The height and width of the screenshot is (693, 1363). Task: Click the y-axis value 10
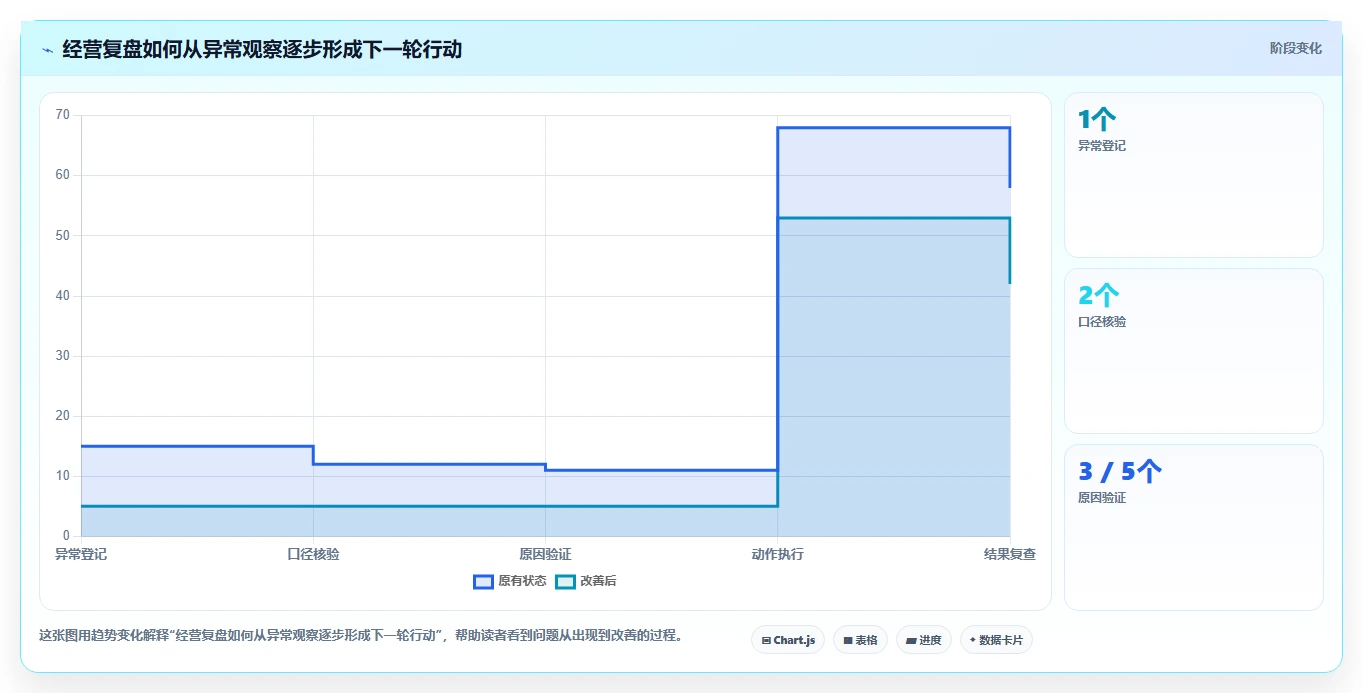point(63,476)
